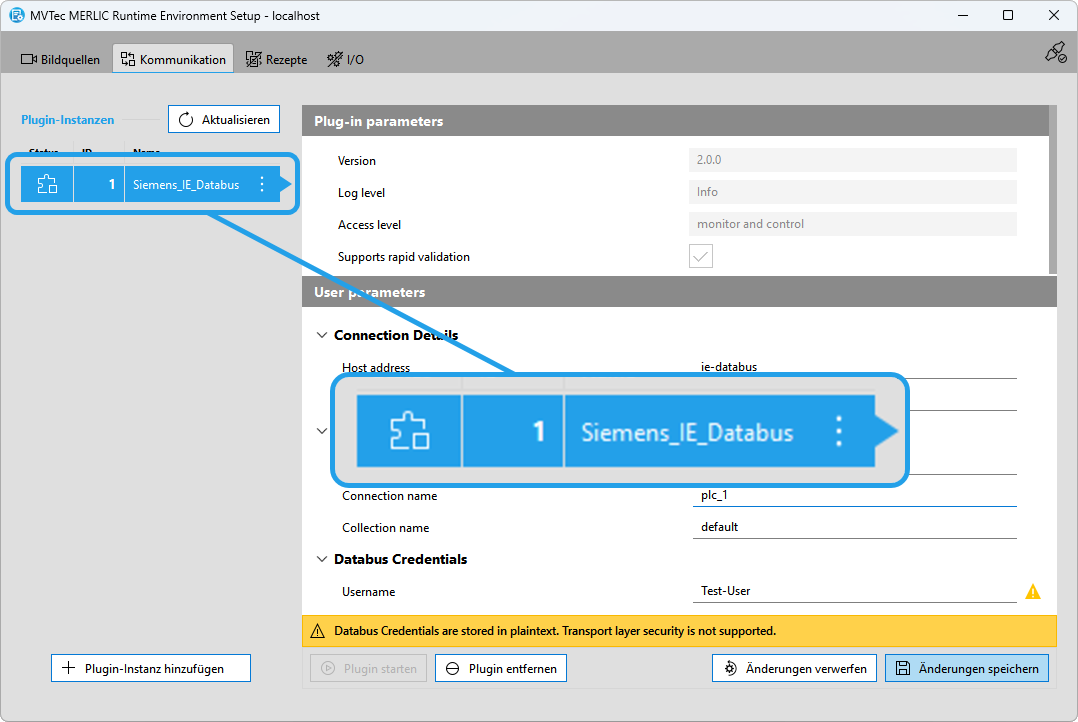Open the Rezepte tab
Image resolution: width=1078 pixels, height=722 pixels.
coord(276,59)
